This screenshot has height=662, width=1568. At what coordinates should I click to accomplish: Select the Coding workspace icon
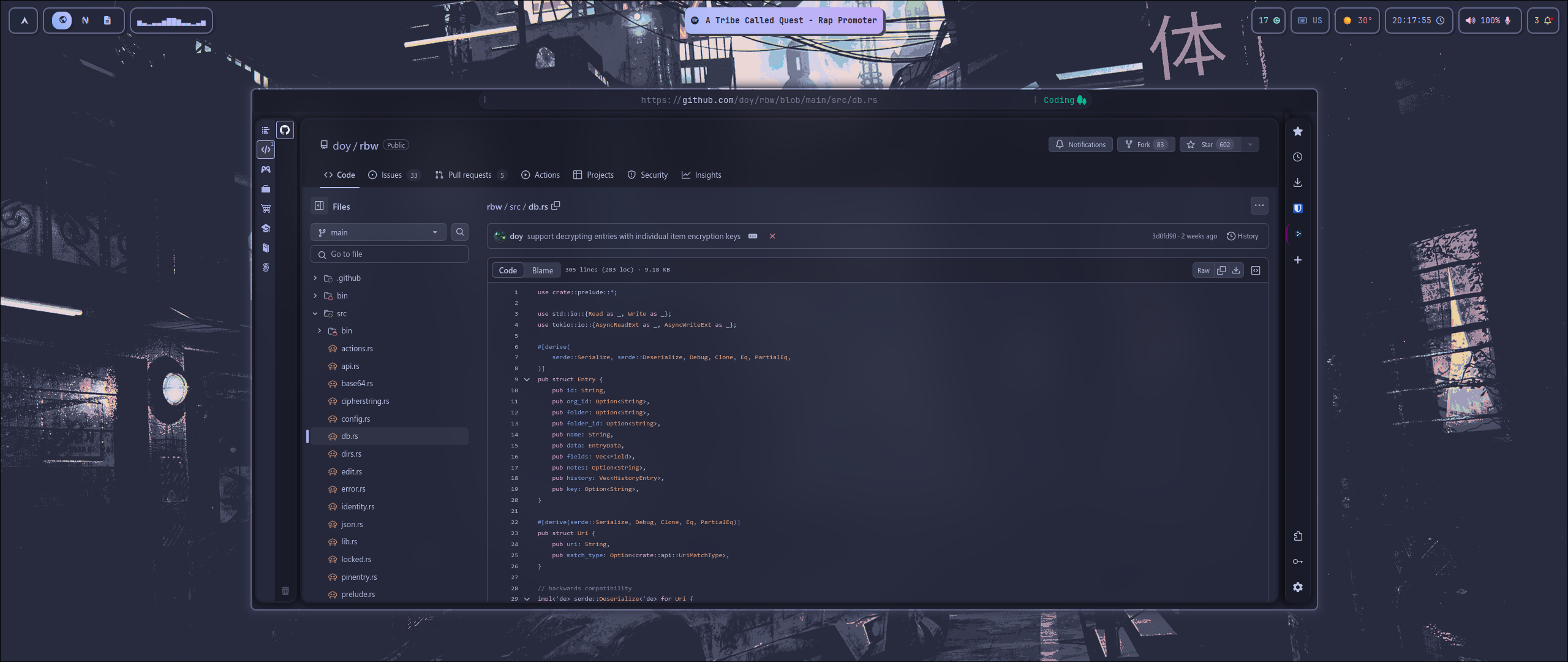(x=266, y=149)
